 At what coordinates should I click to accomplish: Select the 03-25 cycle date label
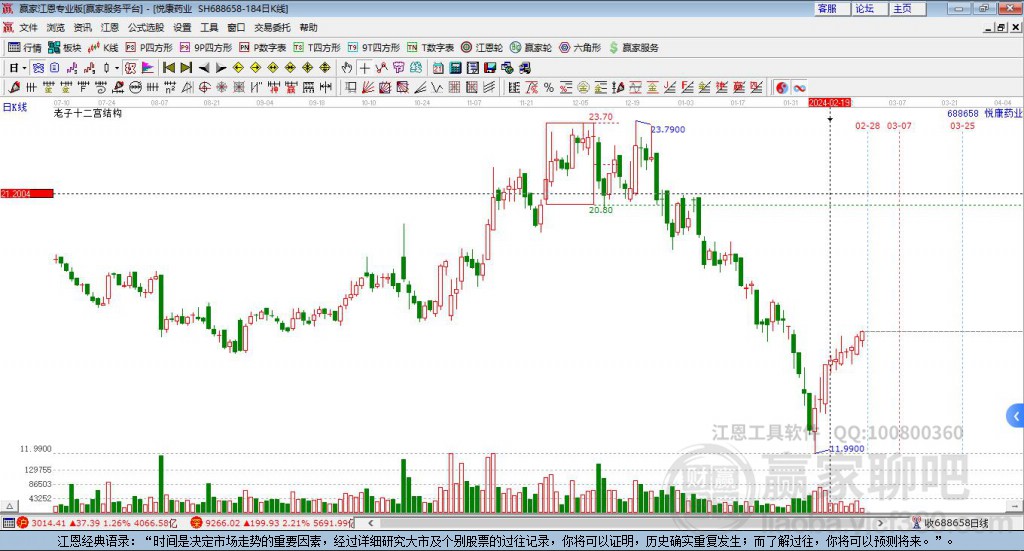pyautogui.click(x=962, y=125)
